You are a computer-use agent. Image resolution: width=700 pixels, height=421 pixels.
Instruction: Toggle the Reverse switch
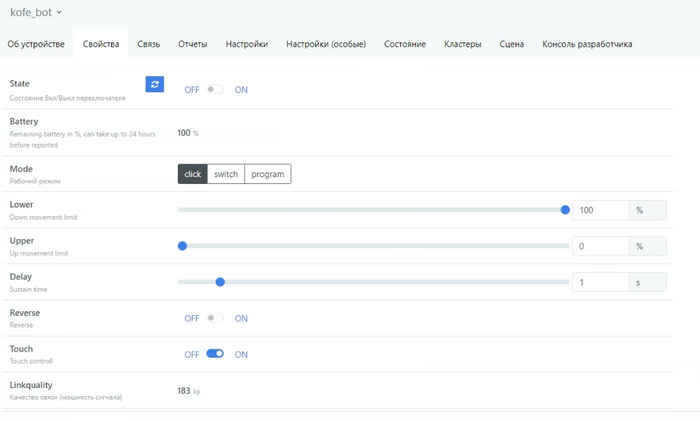click(x=214, y=319)
